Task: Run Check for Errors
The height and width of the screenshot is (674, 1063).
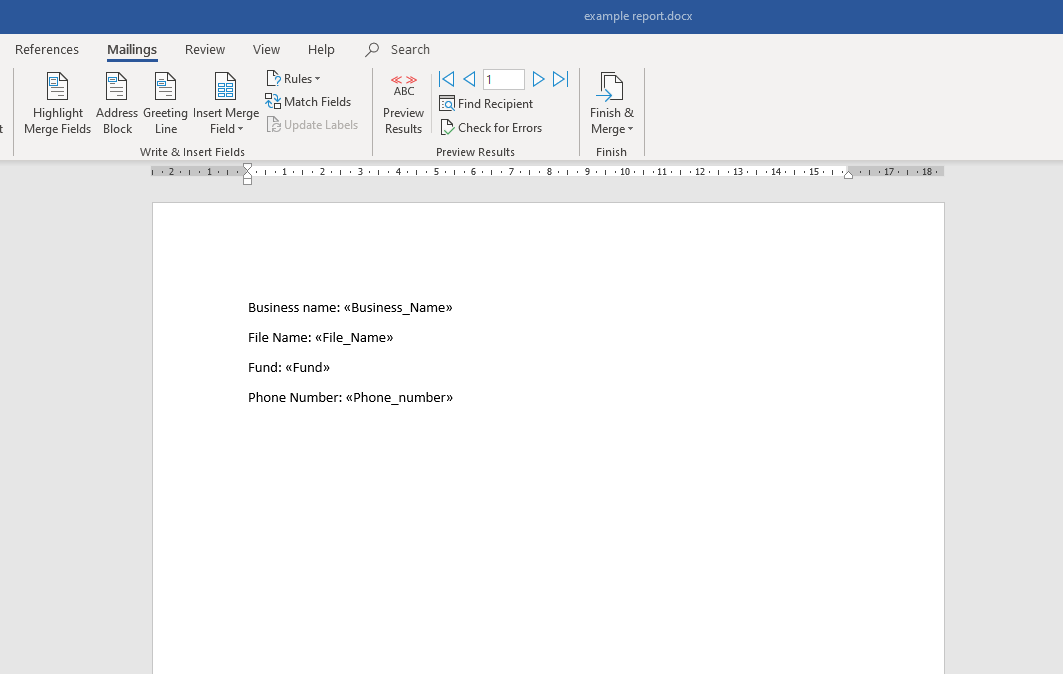Action: pyautogui.click(x=491, y=127)
